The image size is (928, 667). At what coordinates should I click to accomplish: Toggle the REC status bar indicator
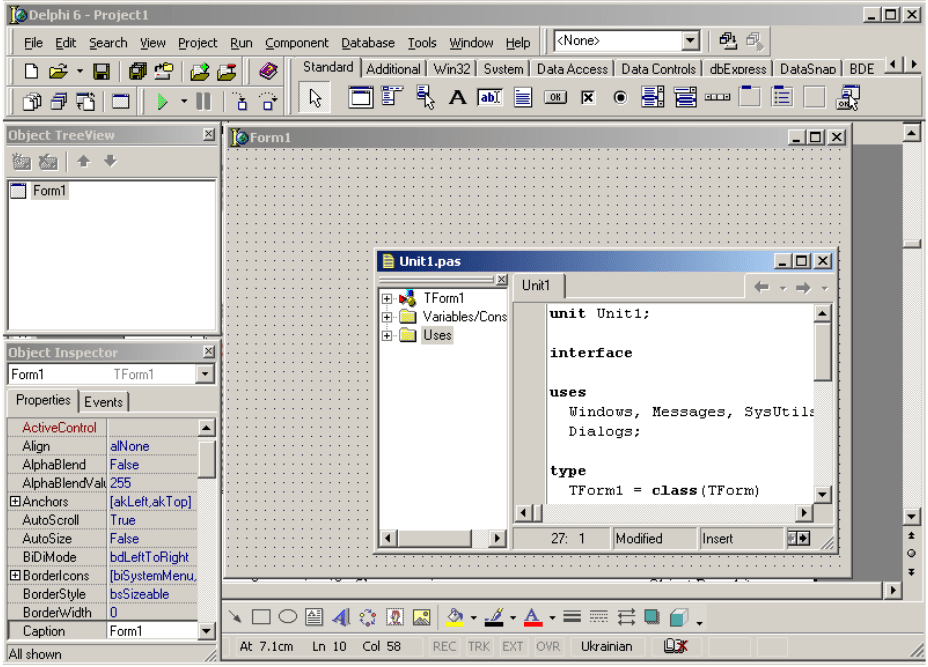[444, 646]
